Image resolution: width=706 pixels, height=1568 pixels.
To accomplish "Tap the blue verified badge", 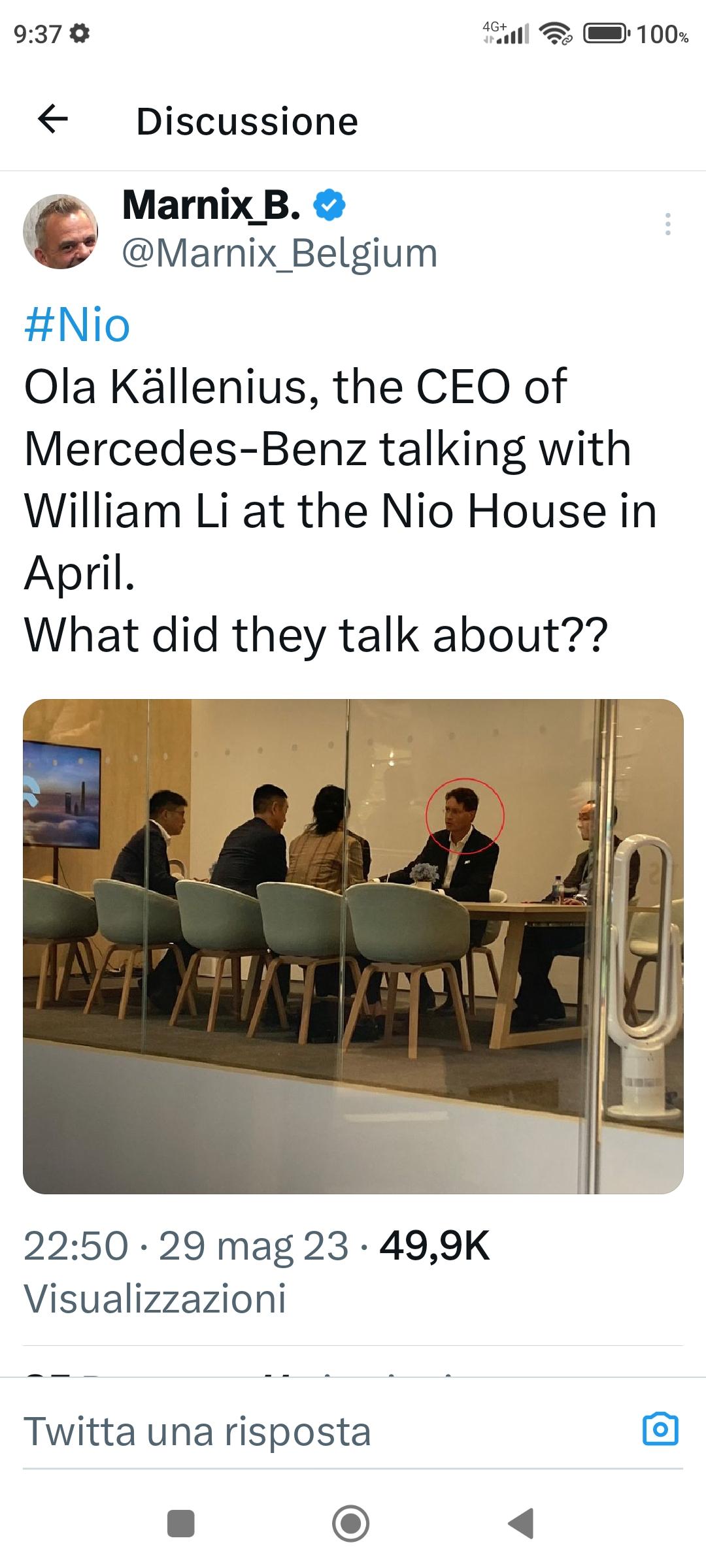I will pyautogui.click(x=330, y=206).
